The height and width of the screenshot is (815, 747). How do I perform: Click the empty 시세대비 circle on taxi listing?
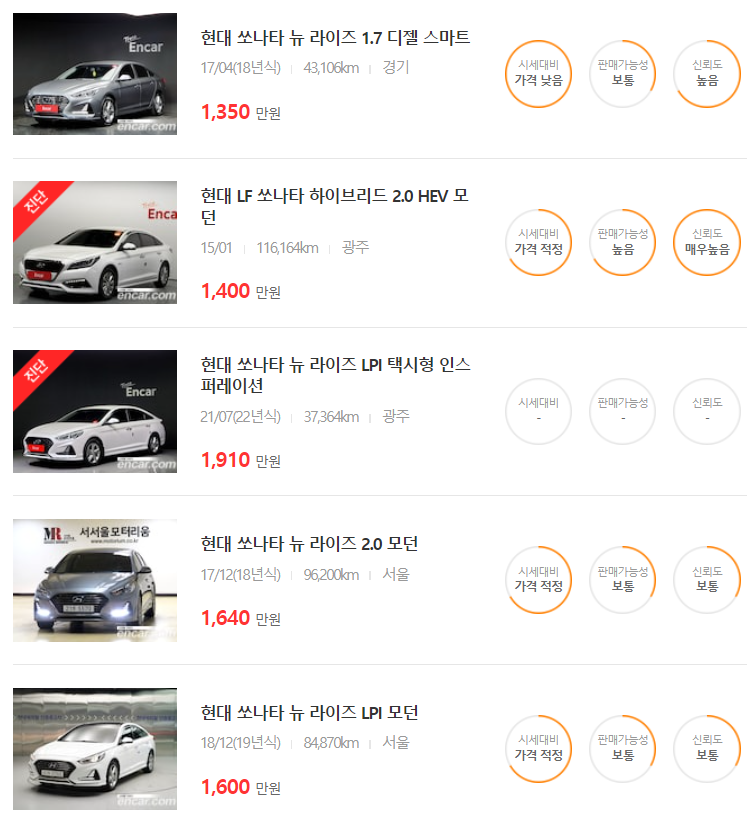539,411
